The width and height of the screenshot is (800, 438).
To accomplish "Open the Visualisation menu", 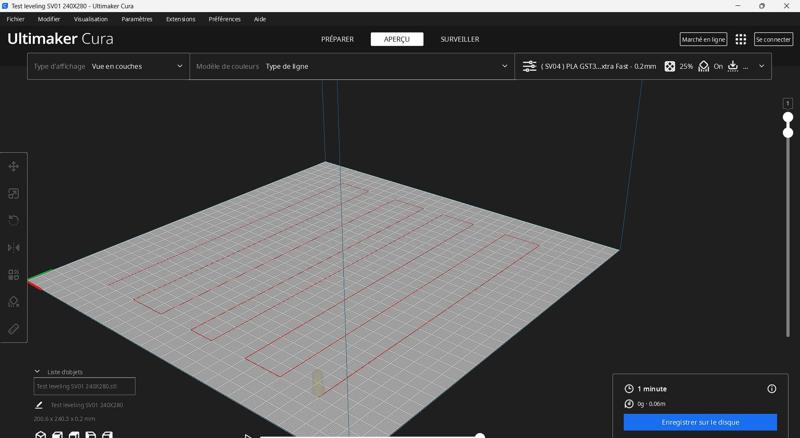I will click(91, 19).
